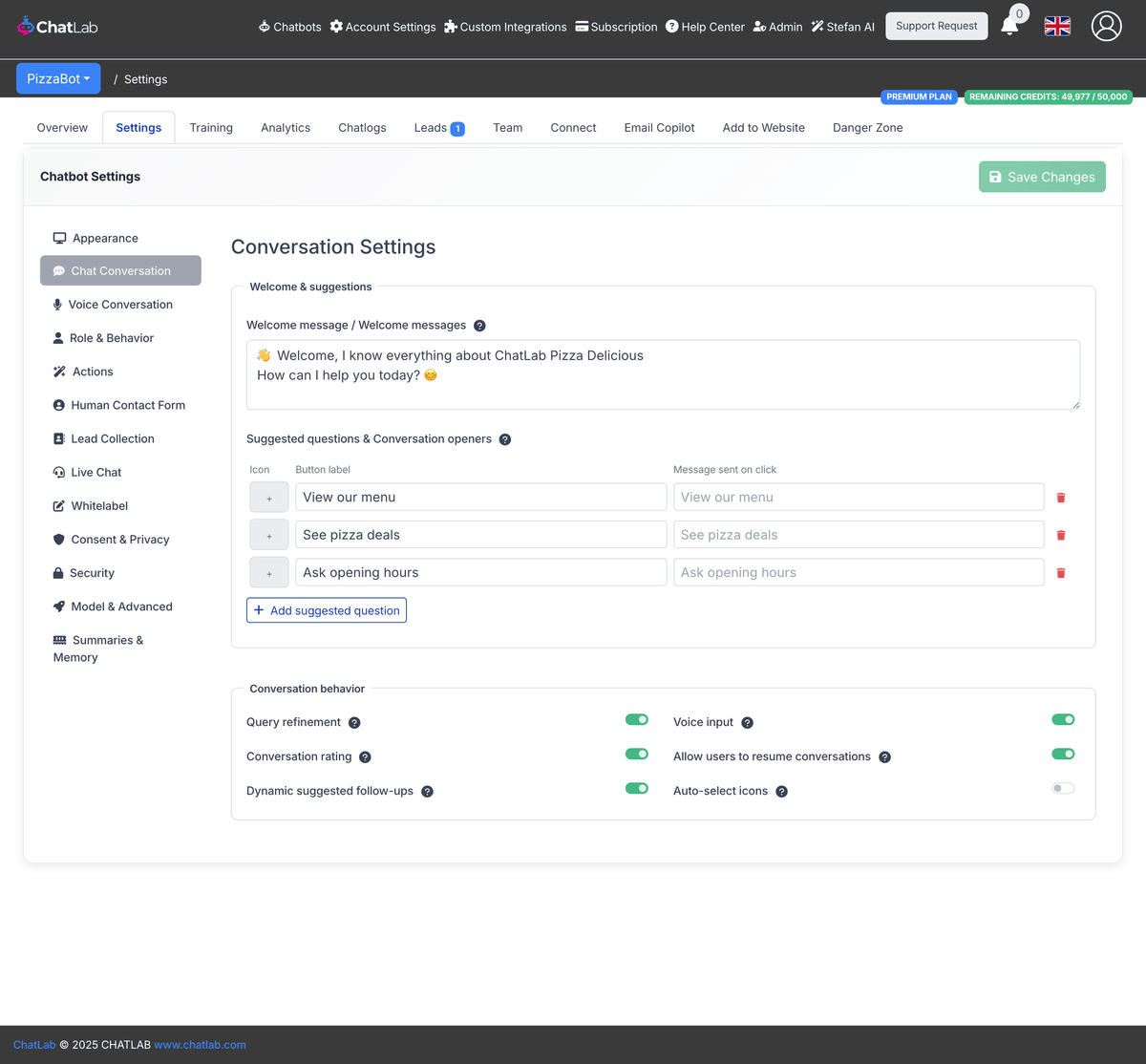
Task: Pick icon for Ask opening hours row
Action: (269, 573)
